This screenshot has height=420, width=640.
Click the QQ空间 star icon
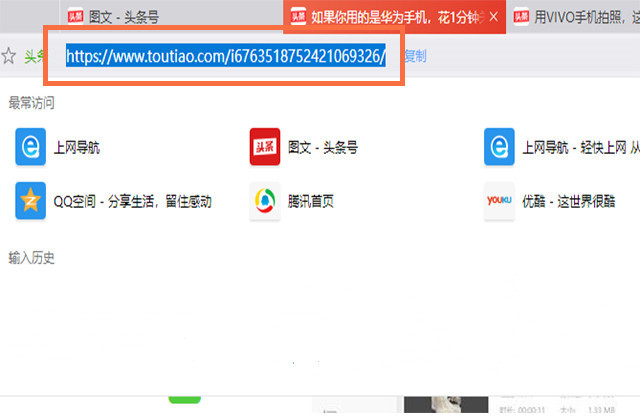tap(31, 200)
